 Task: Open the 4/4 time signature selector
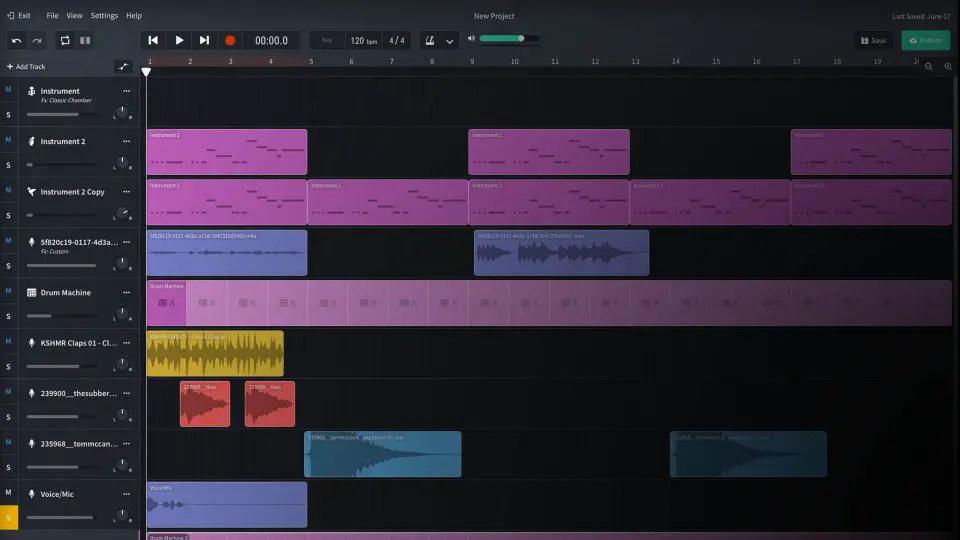tap(397, 40)
